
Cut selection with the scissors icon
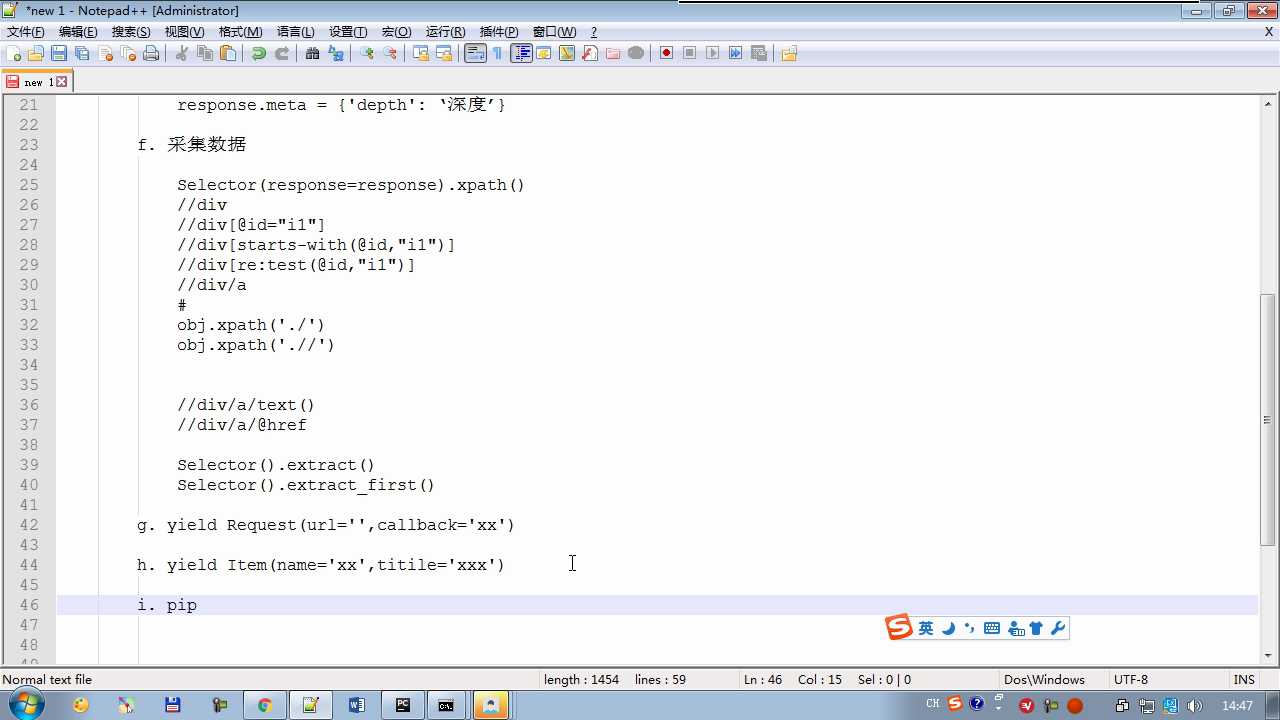[x=182, y=54]
